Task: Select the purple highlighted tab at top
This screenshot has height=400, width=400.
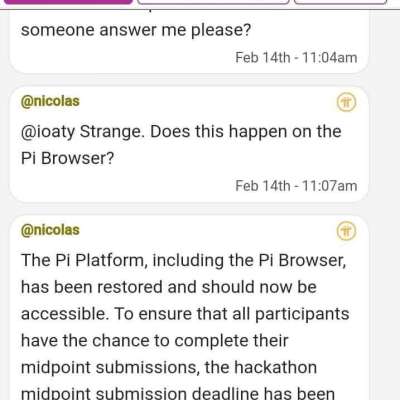Action: 68,2
